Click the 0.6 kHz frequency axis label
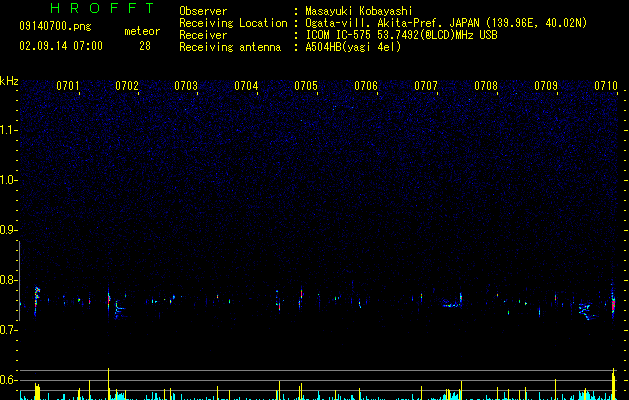The width and height of the screenshot is (629, 400). 9,380
